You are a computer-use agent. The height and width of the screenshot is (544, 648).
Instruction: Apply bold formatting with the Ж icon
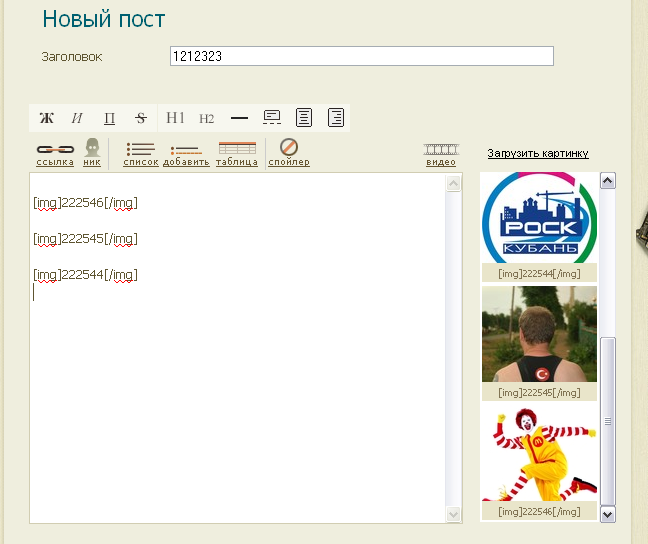click(47, 118)
